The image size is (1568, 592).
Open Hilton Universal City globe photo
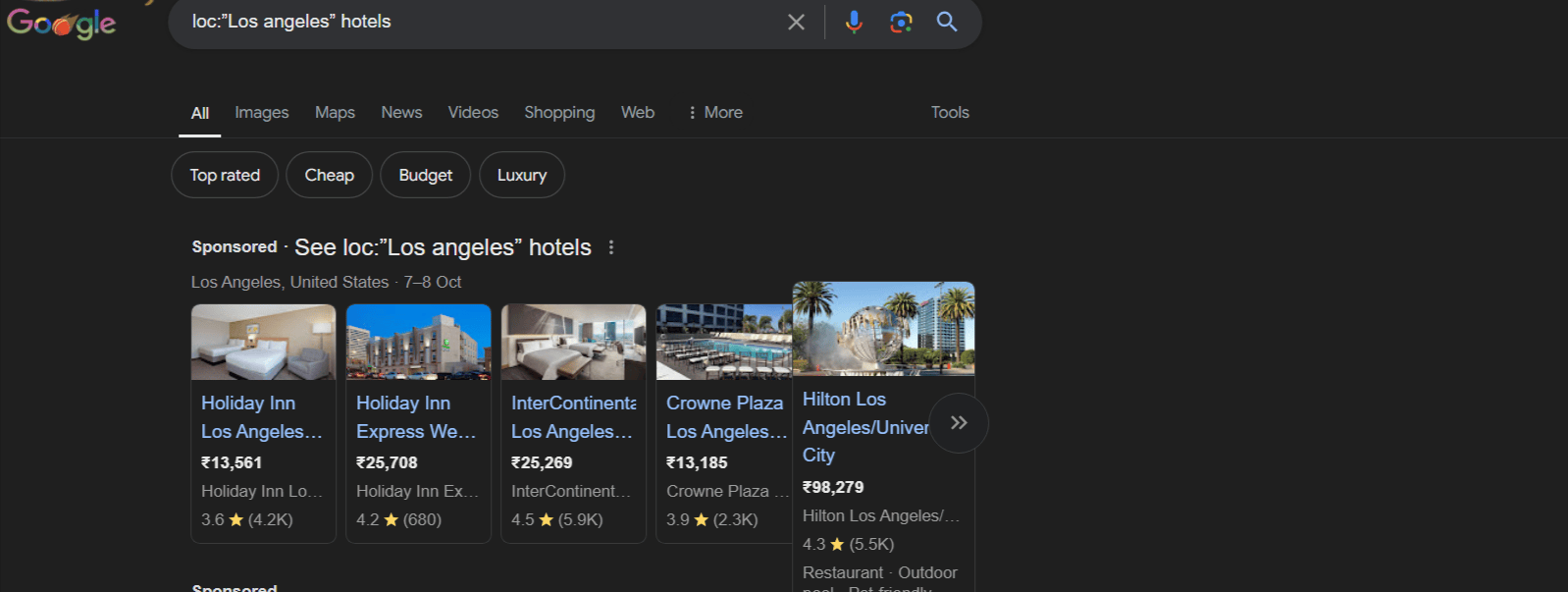[x=883, y=329]
